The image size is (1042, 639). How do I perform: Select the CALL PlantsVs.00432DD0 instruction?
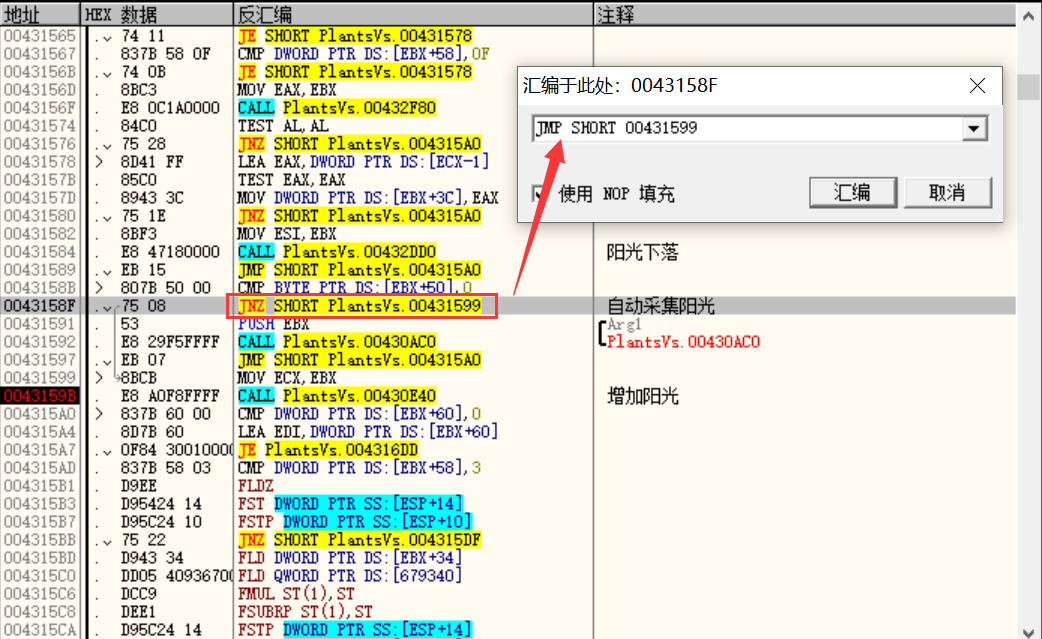click(x=336, y=252)
